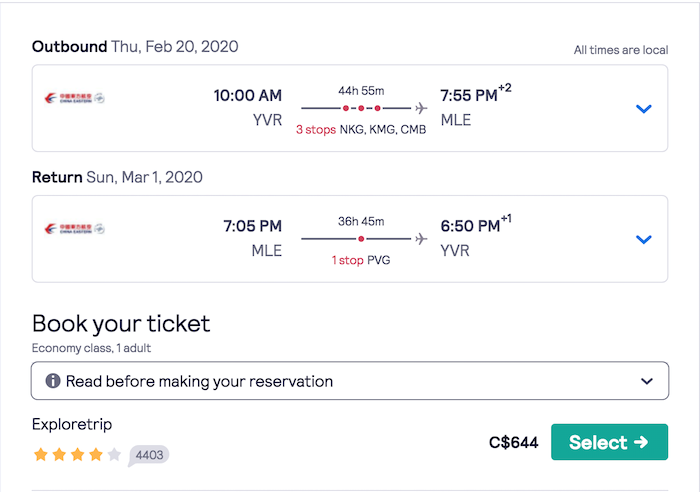
Task: Click the 7:55 PM MLE arrival time
Action: [469, 95]
